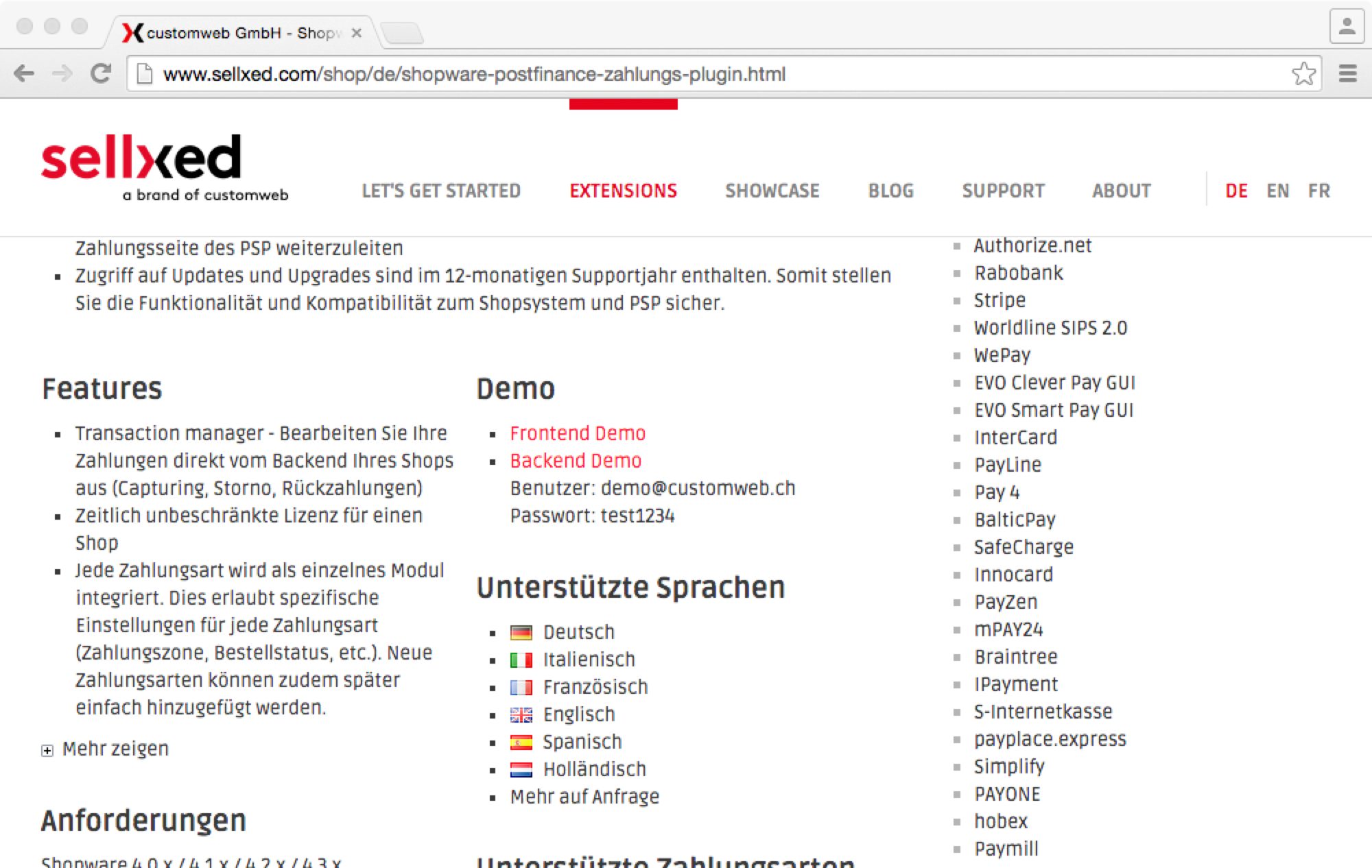This screenshot has width=1372, height=868.
Task: Open the BLOG navigation item
Action: pos(891,191)
